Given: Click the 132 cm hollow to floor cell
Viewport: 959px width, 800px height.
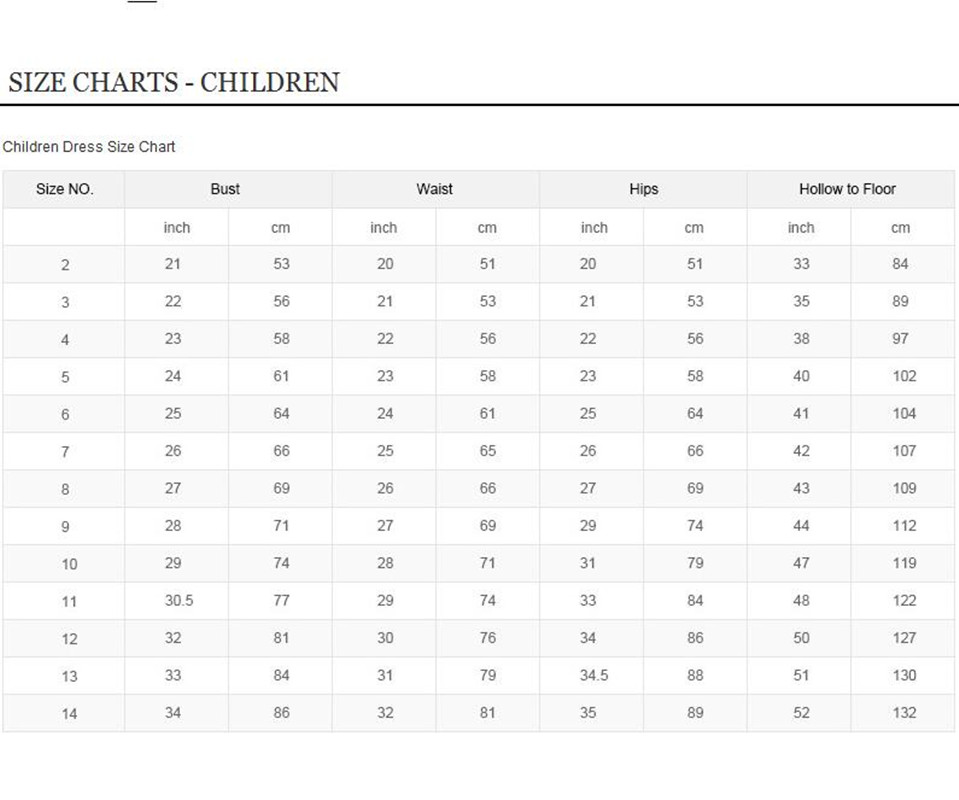Looking at the screenshot, I should (904, 713).
